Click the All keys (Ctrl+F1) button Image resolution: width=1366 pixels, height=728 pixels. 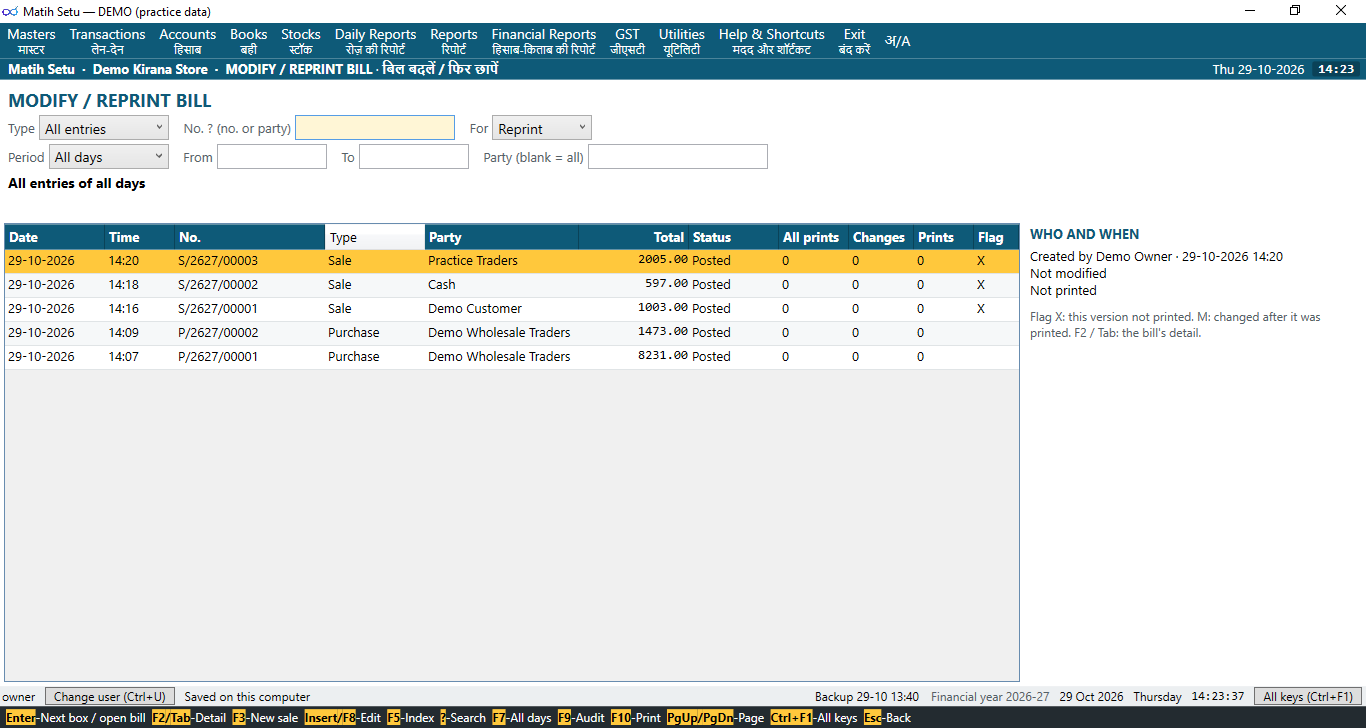1308,696
